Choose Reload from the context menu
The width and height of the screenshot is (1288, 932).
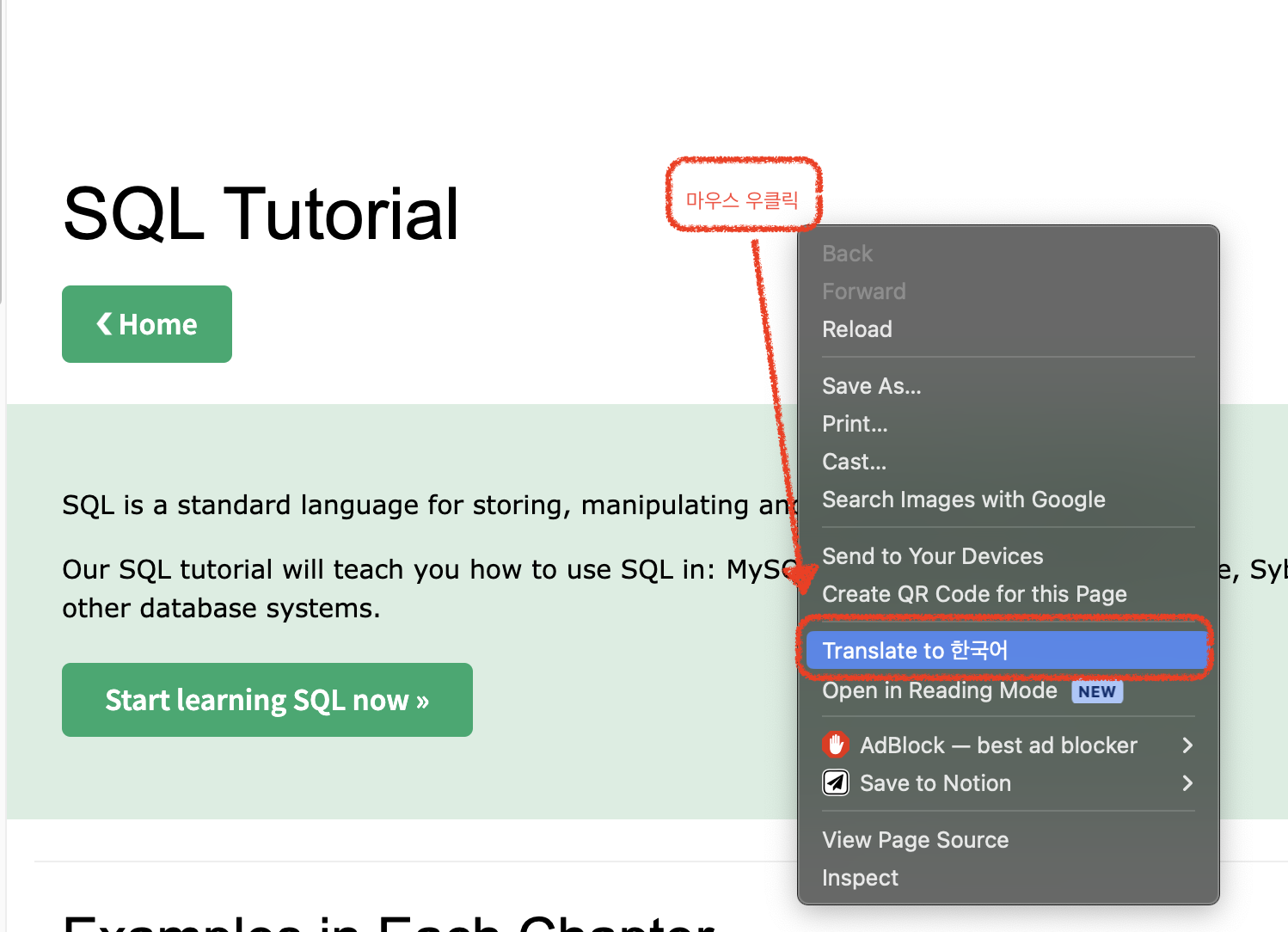(x=856, y=329)
